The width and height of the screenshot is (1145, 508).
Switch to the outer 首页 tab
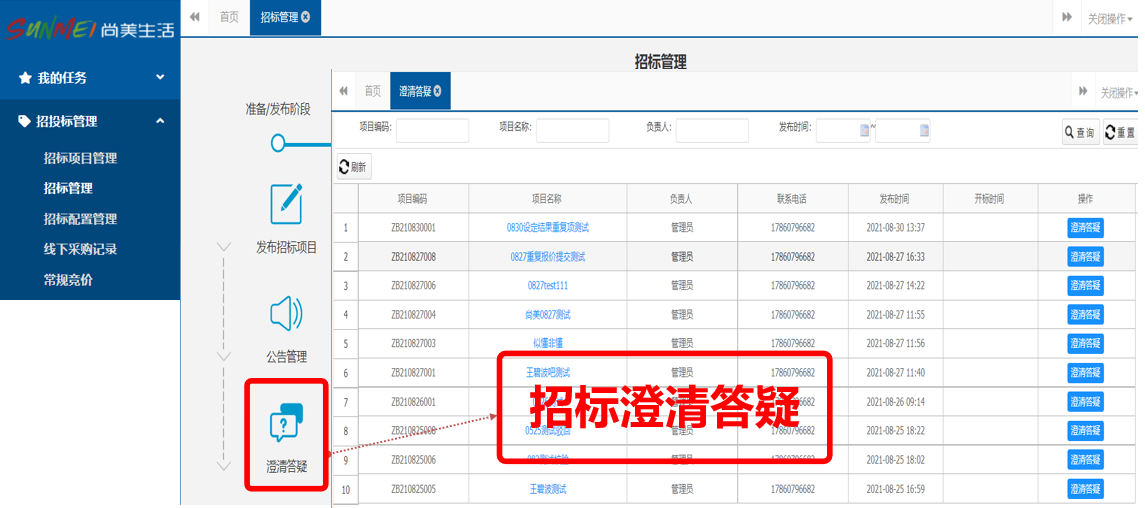click(x=229, y=17)
